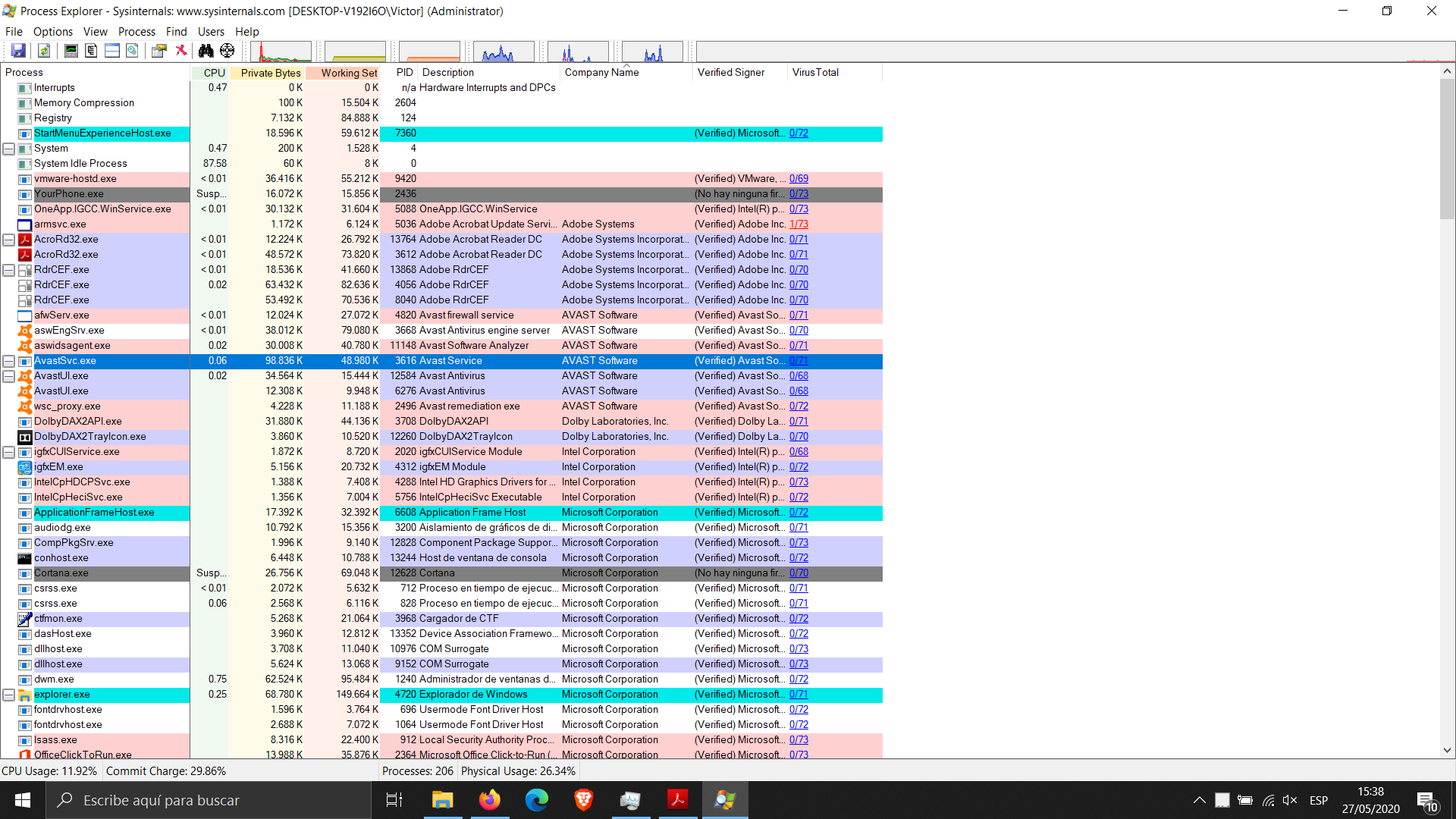The image size is (1456, 819).
Task: Collapse the System process tree node
Action: pyautogui.click(x=8, y=149)
